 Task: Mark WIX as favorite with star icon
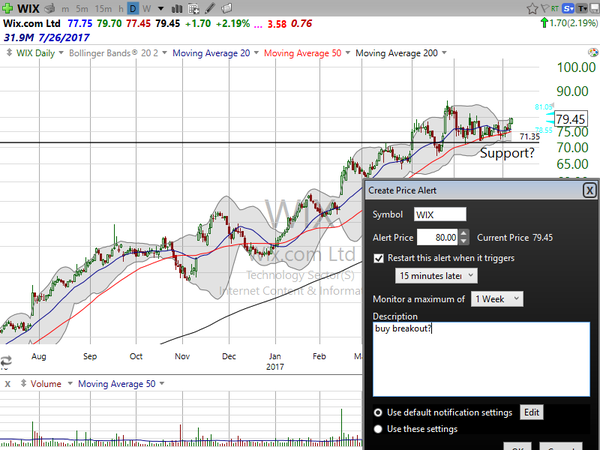tap(532, 8)
